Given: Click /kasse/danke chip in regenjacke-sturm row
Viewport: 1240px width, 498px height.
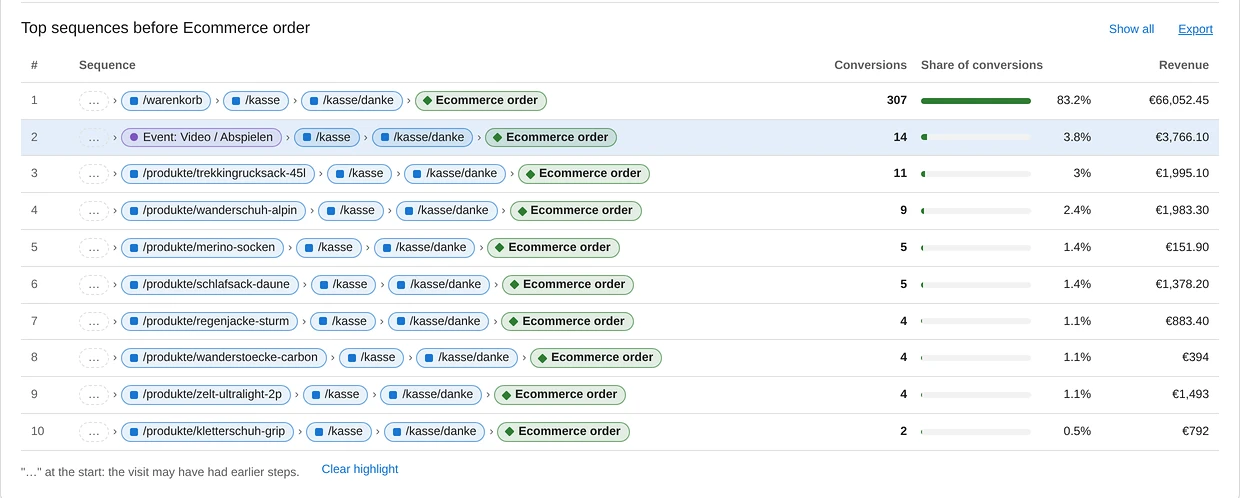Looking at the screenshot, I should tap(438, 321).
